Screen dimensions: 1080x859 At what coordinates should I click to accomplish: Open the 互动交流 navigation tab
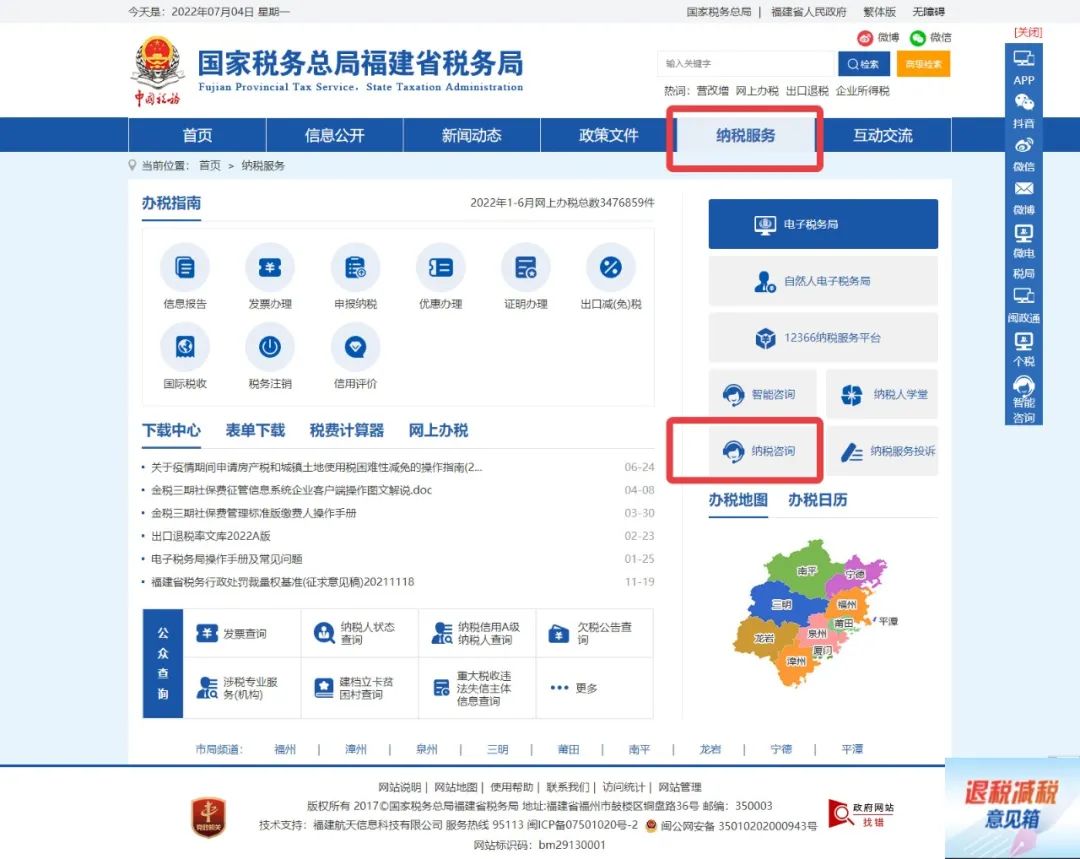tap(883, 135)
